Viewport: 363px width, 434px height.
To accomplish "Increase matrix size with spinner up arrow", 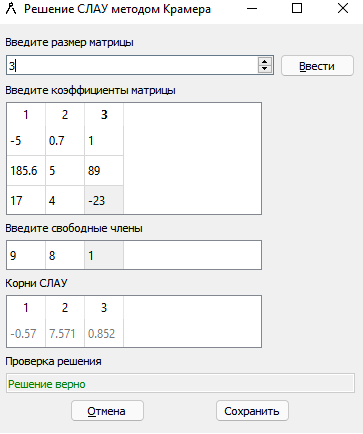I will click(265, 61).
